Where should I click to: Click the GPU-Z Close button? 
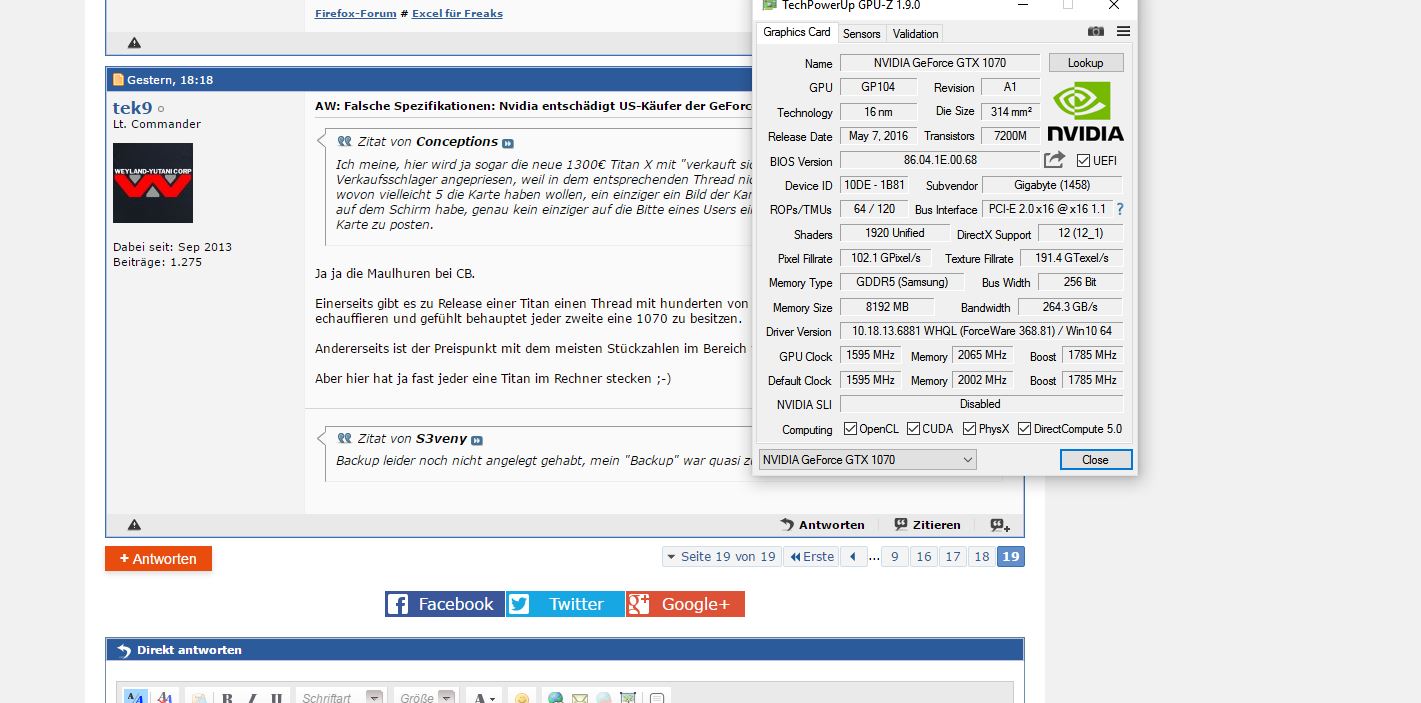(1095, 460)
